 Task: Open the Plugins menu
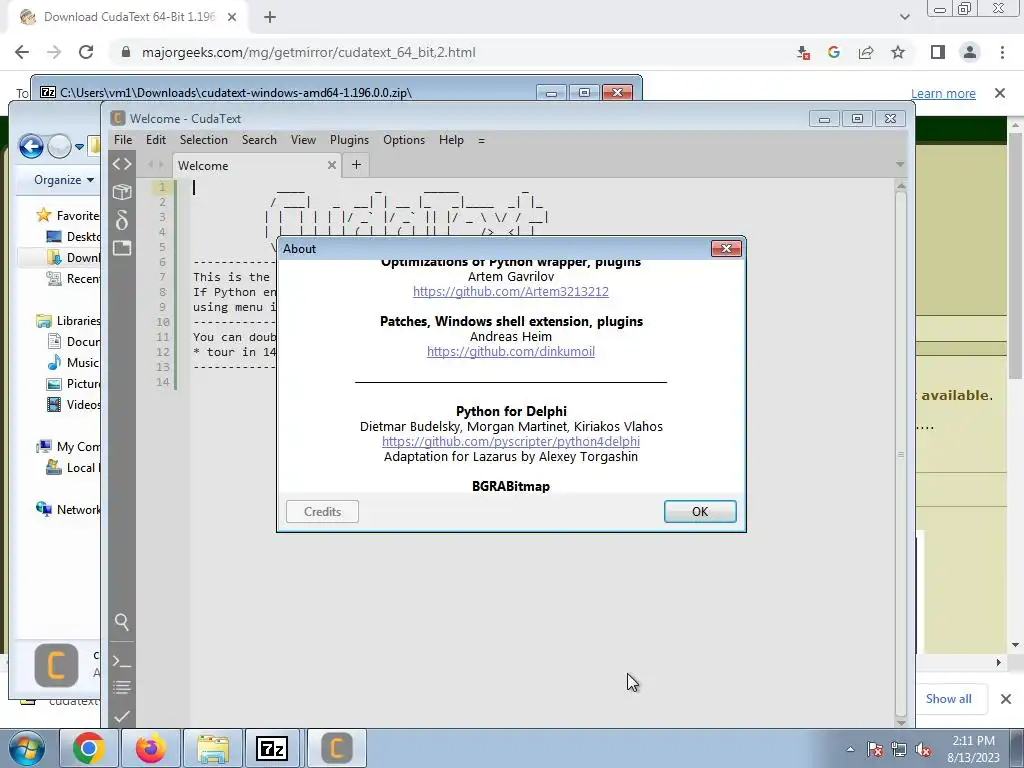[349, 140]
